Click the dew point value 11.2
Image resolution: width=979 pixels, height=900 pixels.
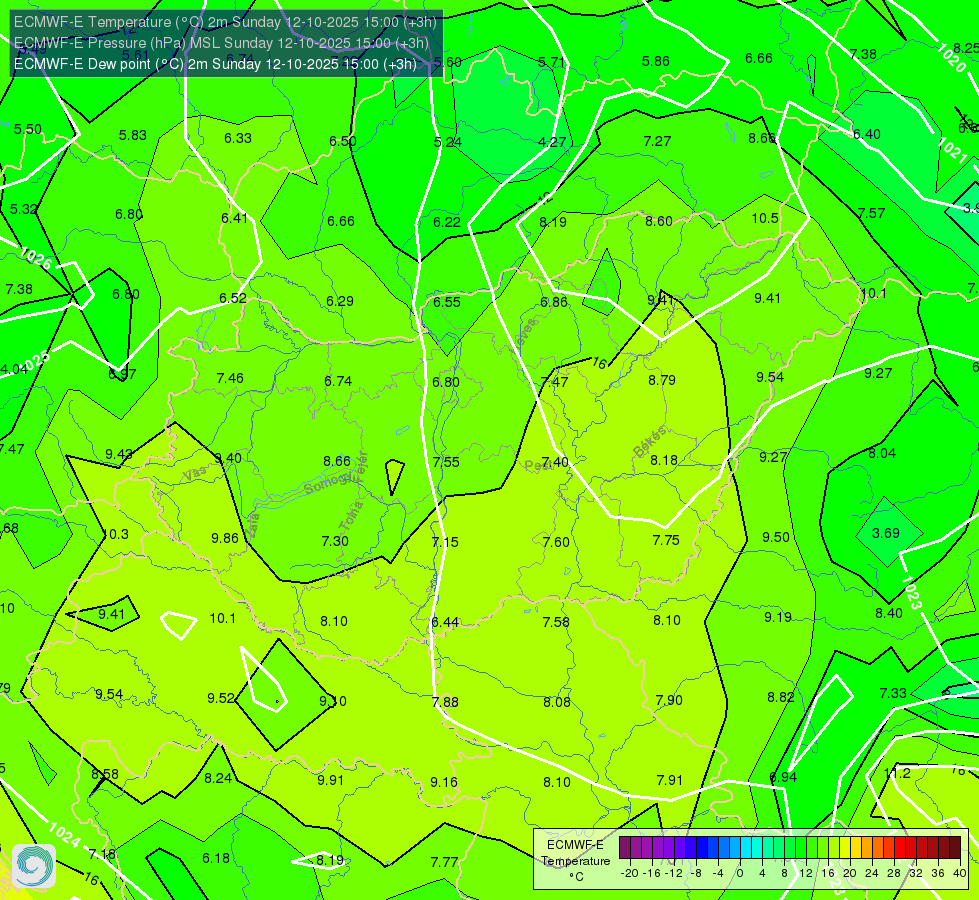pos(897,773)
